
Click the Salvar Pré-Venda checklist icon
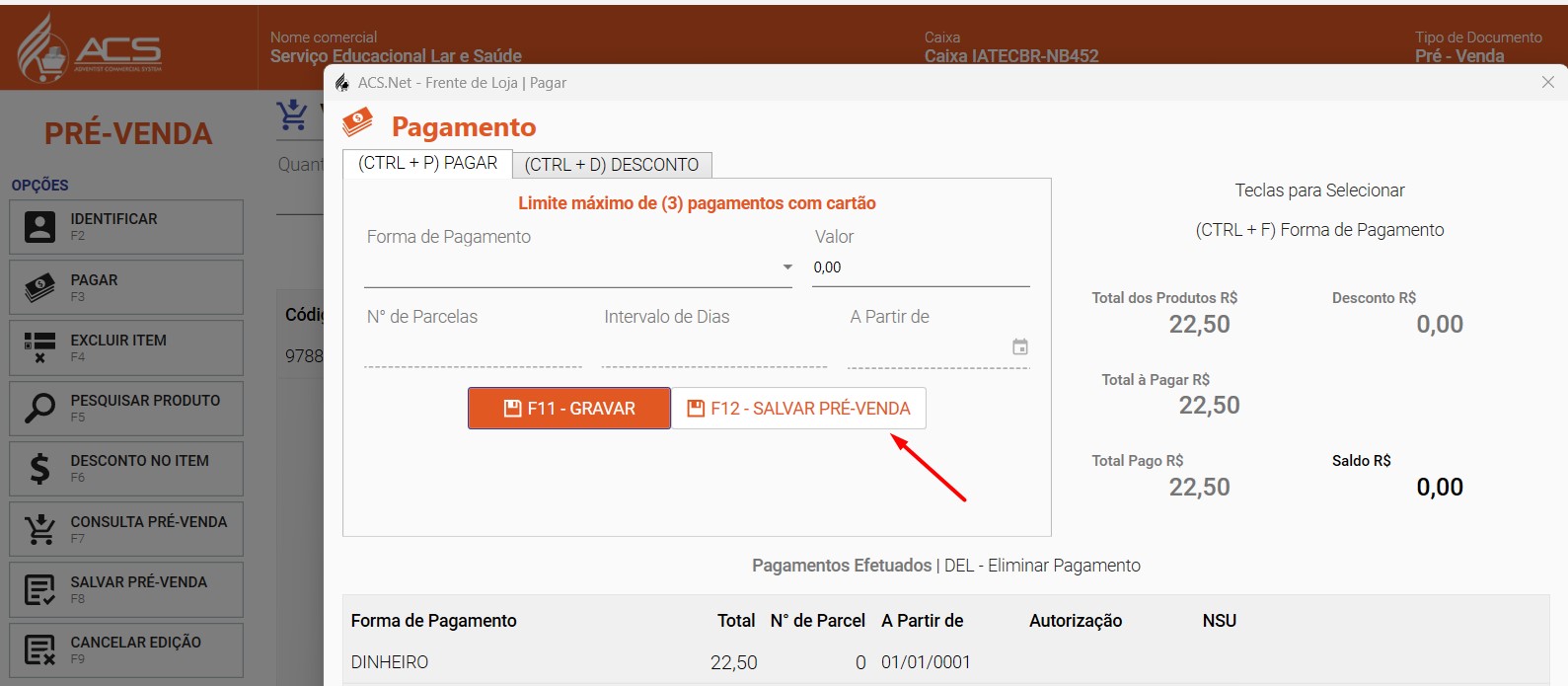coord(39,589)
